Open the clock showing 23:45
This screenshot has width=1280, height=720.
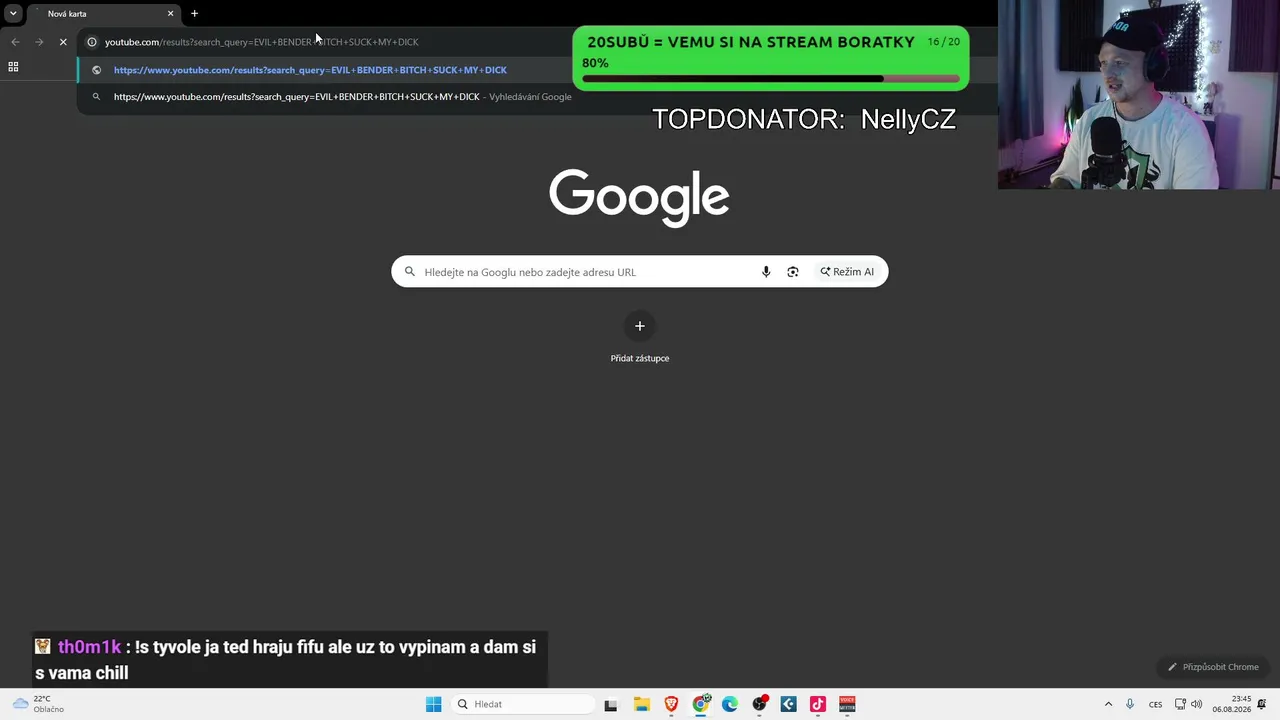[x=1232, y=704]
